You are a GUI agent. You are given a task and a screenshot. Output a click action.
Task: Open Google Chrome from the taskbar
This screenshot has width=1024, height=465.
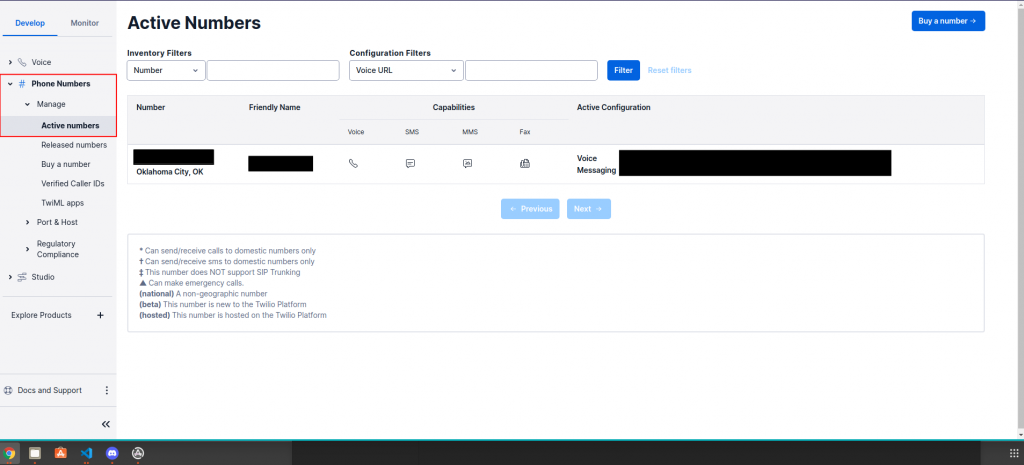click(9, 453)
